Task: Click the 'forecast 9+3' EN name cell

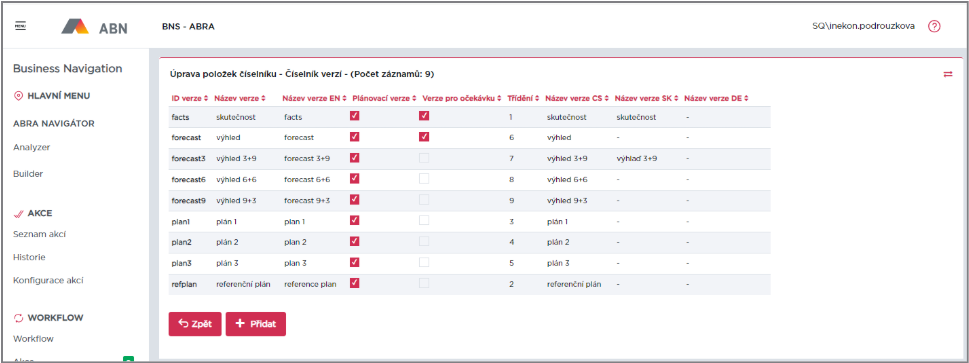Action: click(x=307, y=200)
